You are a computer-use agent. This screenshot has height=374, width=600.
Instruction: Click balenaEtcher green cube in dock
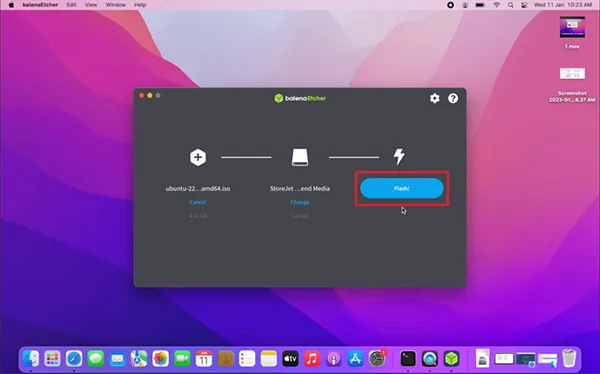pos(452,359)
